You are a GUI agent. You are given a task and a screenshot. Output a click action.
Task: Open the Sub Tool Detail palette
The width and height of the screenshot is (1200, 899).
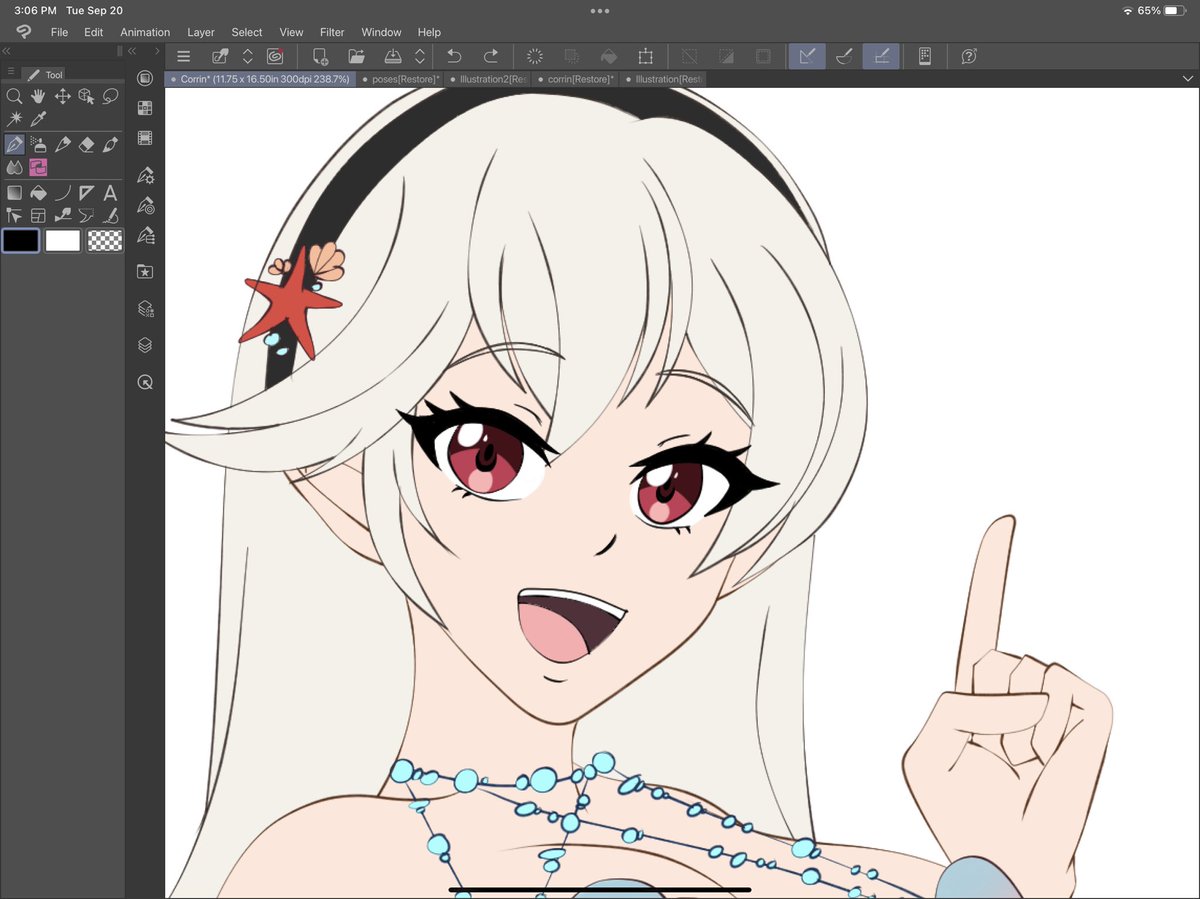pyautogui.click(x=145, y=236)
